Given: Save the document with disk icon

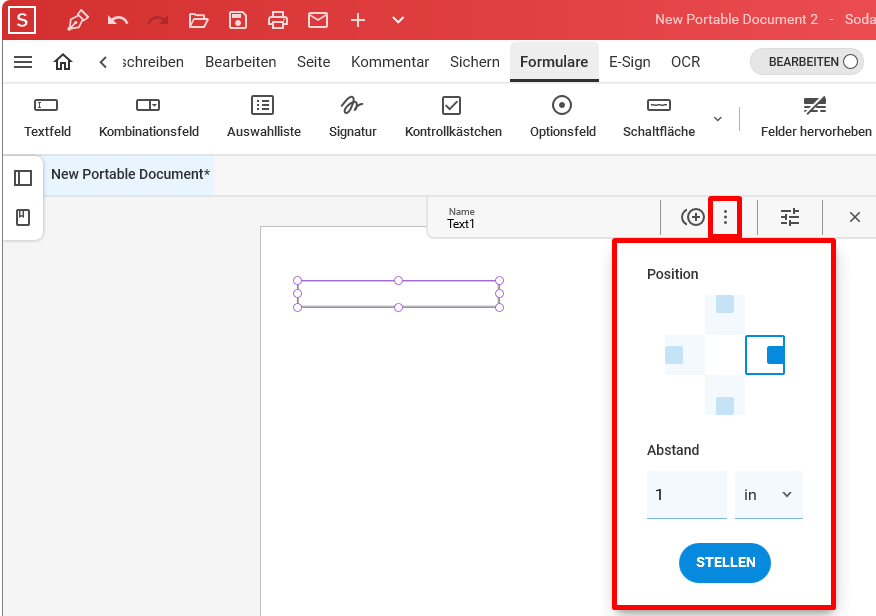Looking at the screenshot, I should pyautogui.click(x=238, y=21).
